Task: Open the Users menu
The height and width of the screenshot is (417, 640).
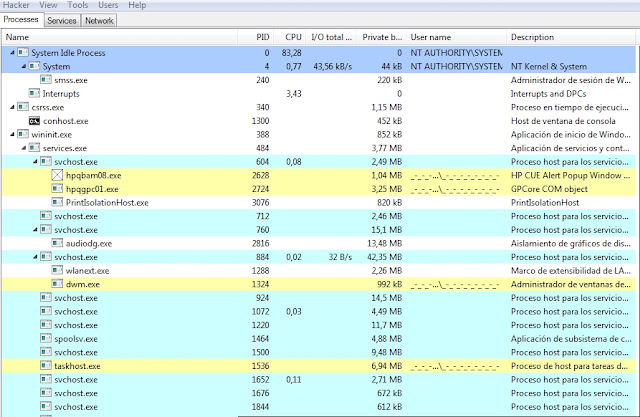Action: point(108,5)
